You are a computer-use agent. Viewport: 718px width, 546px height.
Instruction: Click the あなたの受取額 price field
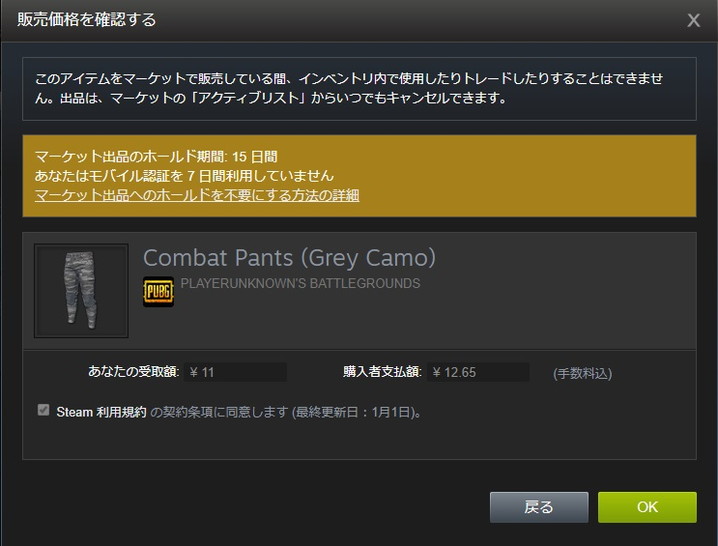[x=235, y=372]
